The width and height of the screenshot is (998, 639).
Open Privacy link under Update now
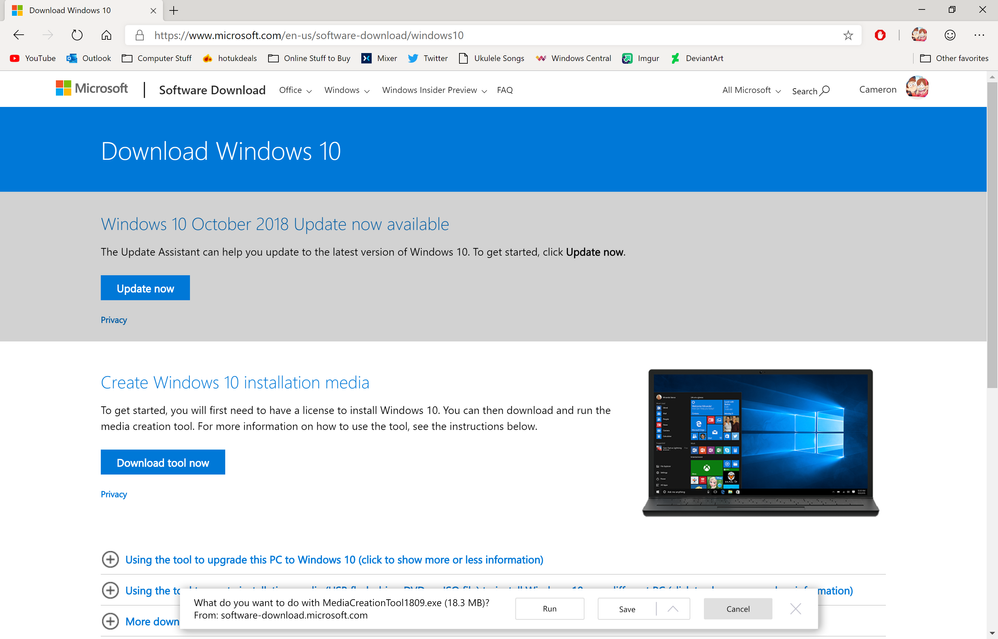(114, 320)
